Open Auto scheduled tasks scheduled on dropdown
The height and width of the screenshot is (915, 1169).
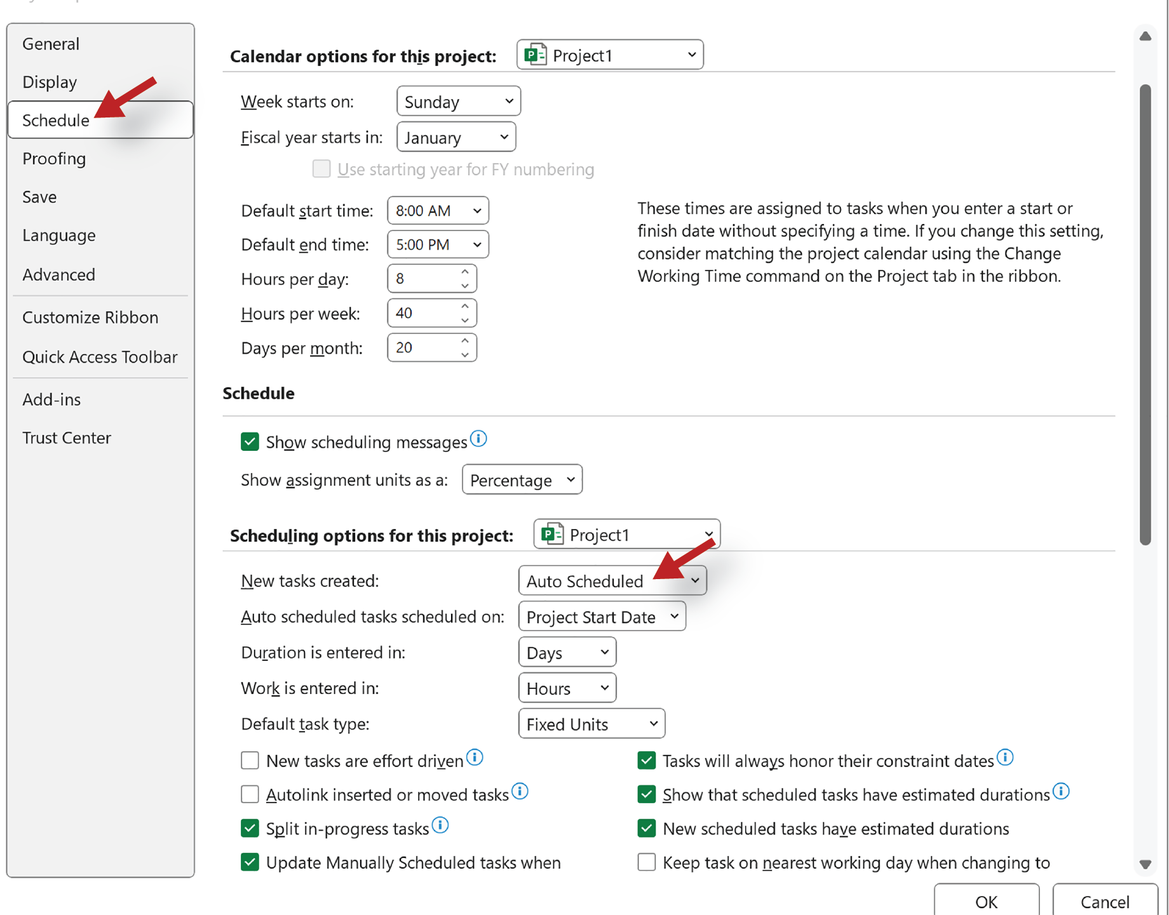tap(602, 617)
